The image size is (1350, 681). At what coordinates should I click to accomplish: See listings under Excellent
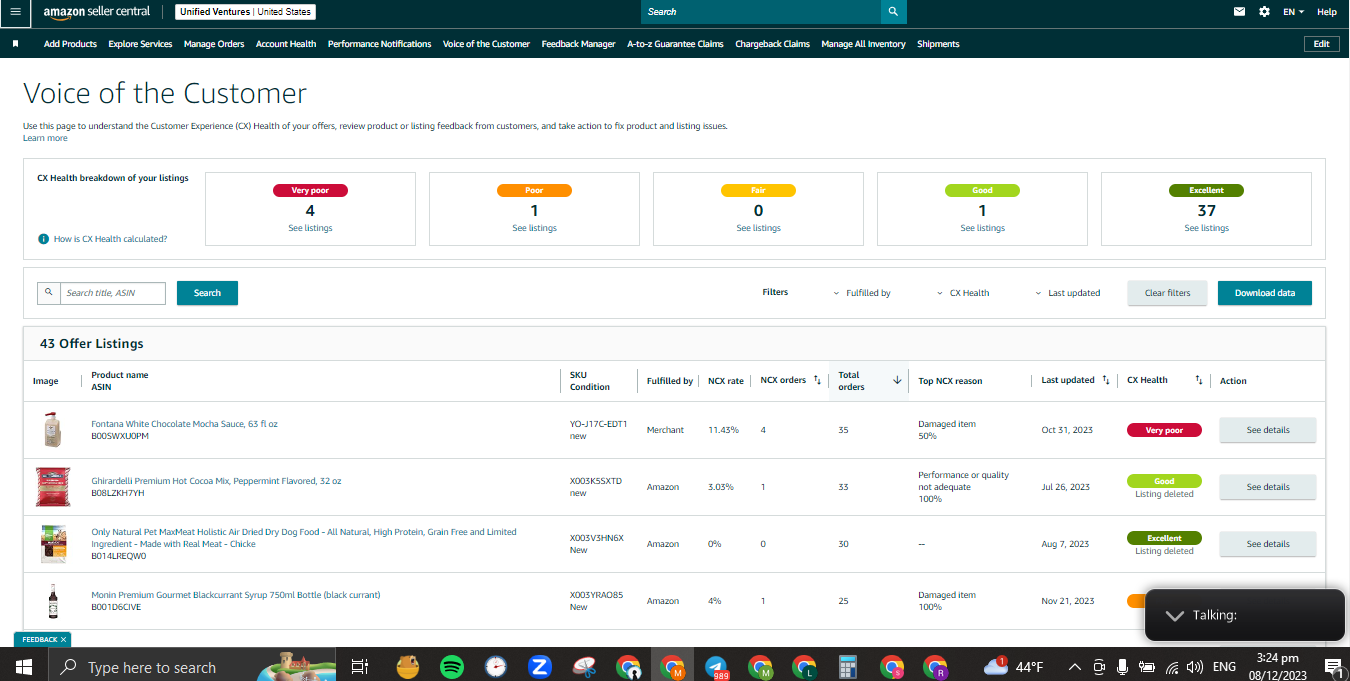tap(1206, 228)
